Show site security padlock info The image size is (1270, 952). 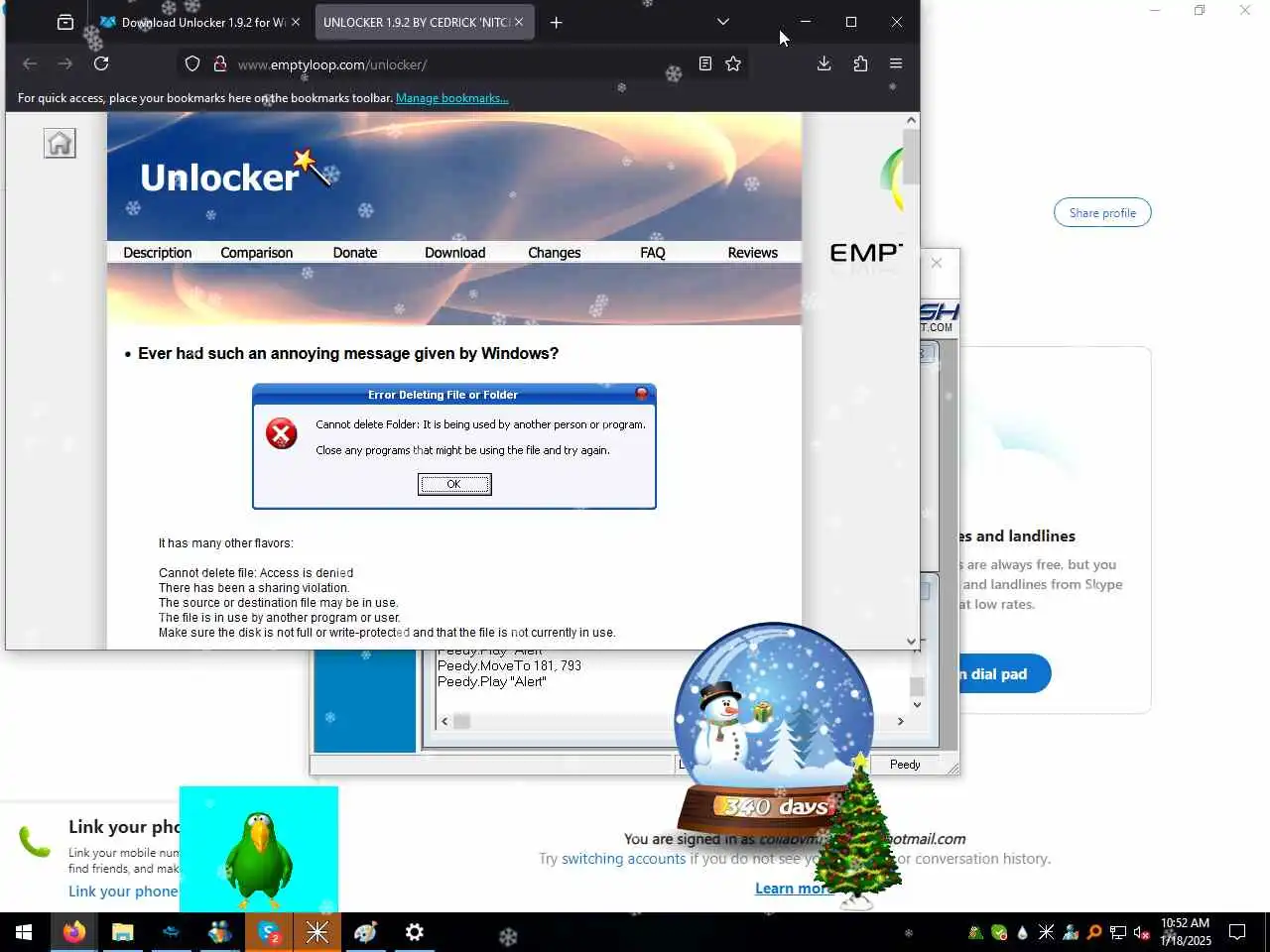coord(220,63)
